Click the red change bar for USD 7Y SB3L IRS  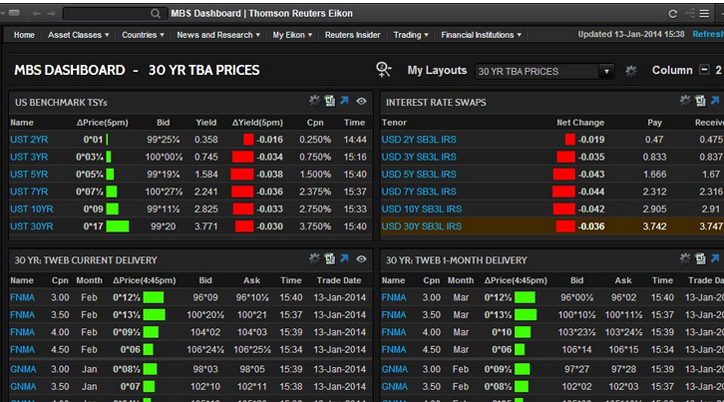565,191
